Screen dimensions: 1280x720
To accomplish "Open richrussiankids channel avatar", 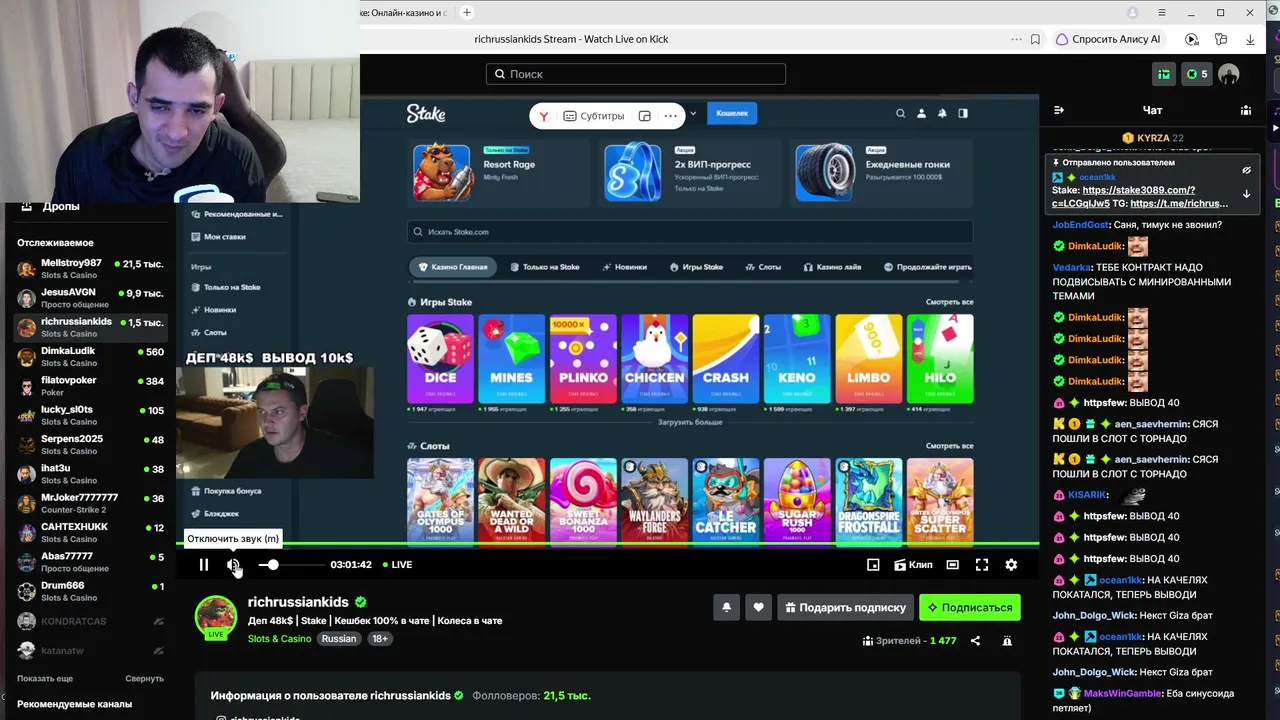I will pyautogui.click(x=215, y=617).
